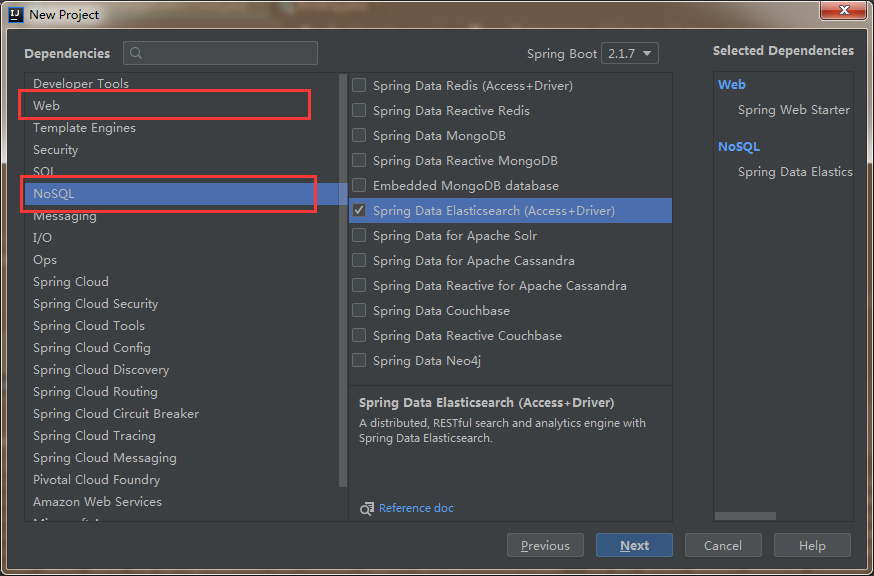Open Spring Cloud Security category
The height and width of the screenshot is (576, 874).
point(182,304)
